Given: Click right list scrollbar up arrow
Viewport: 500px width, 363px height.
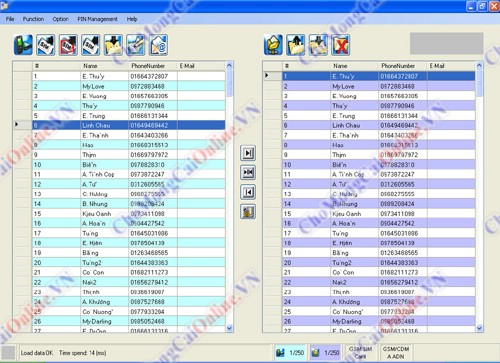Looking at the screenshot, I should tap(479, 65).
